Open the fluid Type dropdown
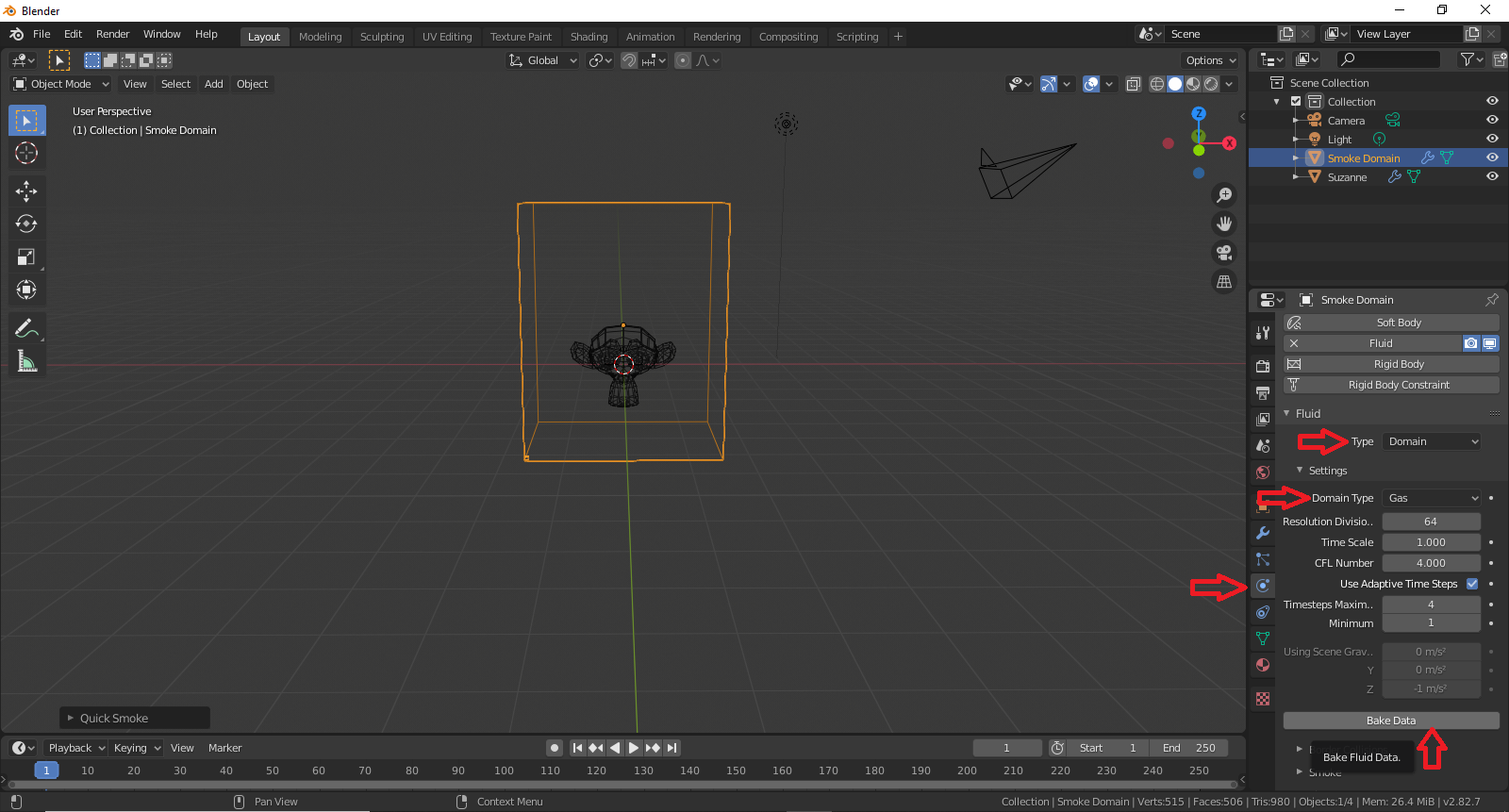 [1432, 441]
